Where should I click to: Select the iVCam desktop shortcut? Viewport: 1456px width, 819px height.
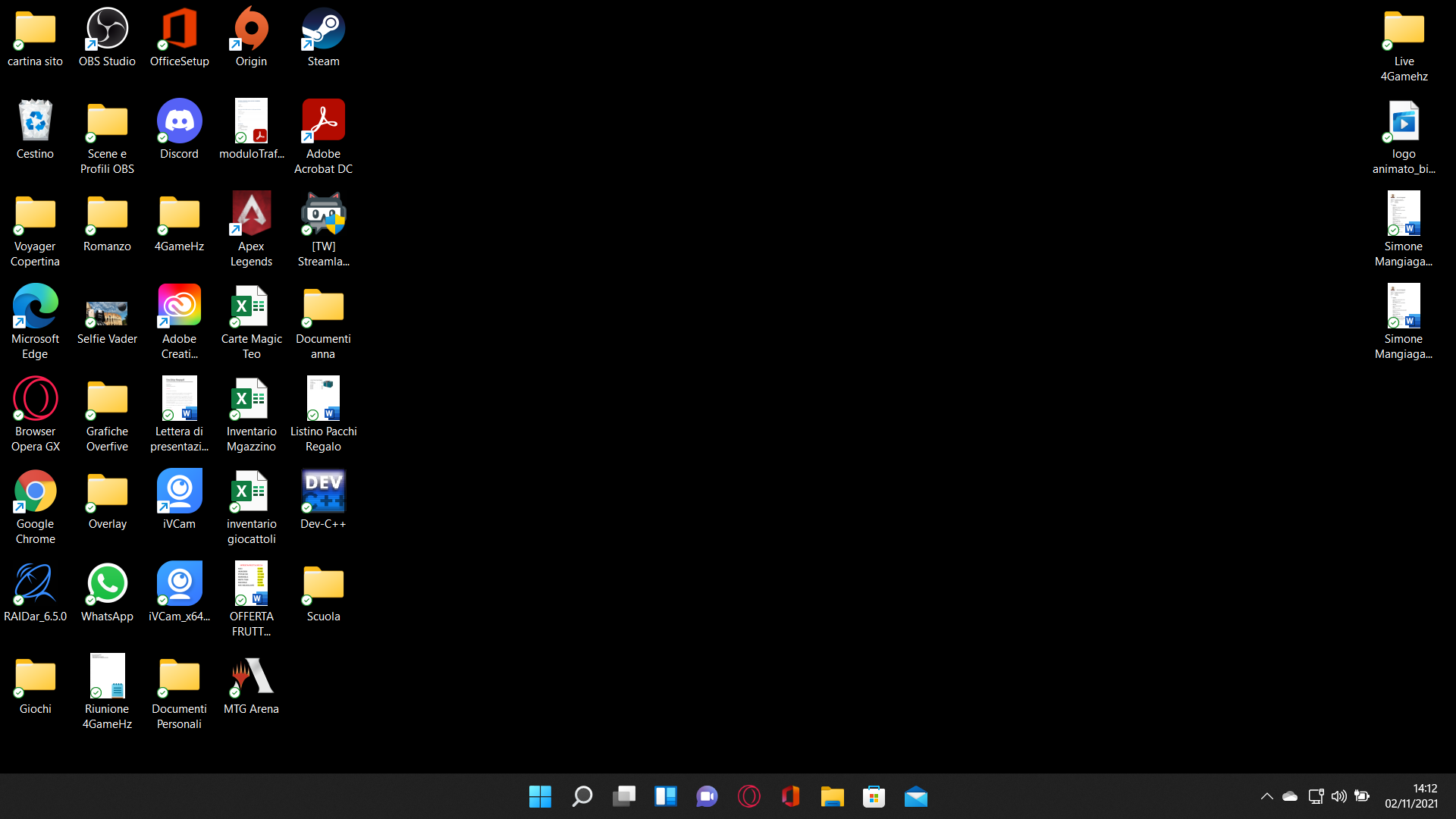(179, 500)
